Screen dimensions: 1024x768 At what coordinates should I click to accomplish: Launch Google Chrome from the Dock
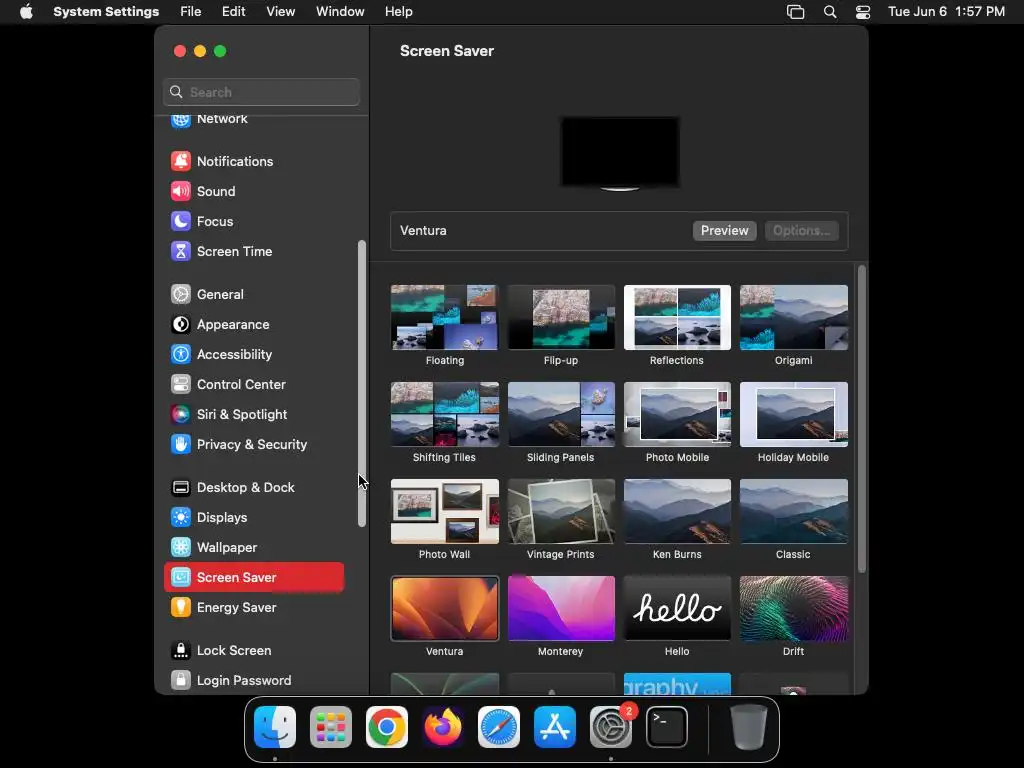[387, 727]
